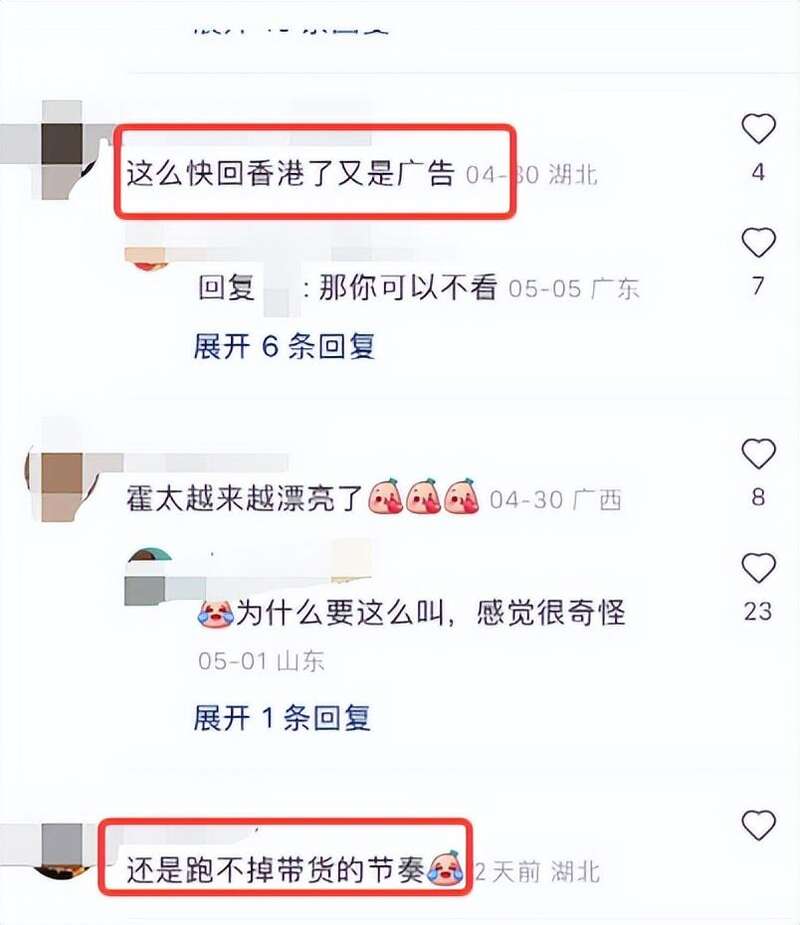
Task: Click the comment text 霍太越来越漂亮了
Action: pos(244,498)
